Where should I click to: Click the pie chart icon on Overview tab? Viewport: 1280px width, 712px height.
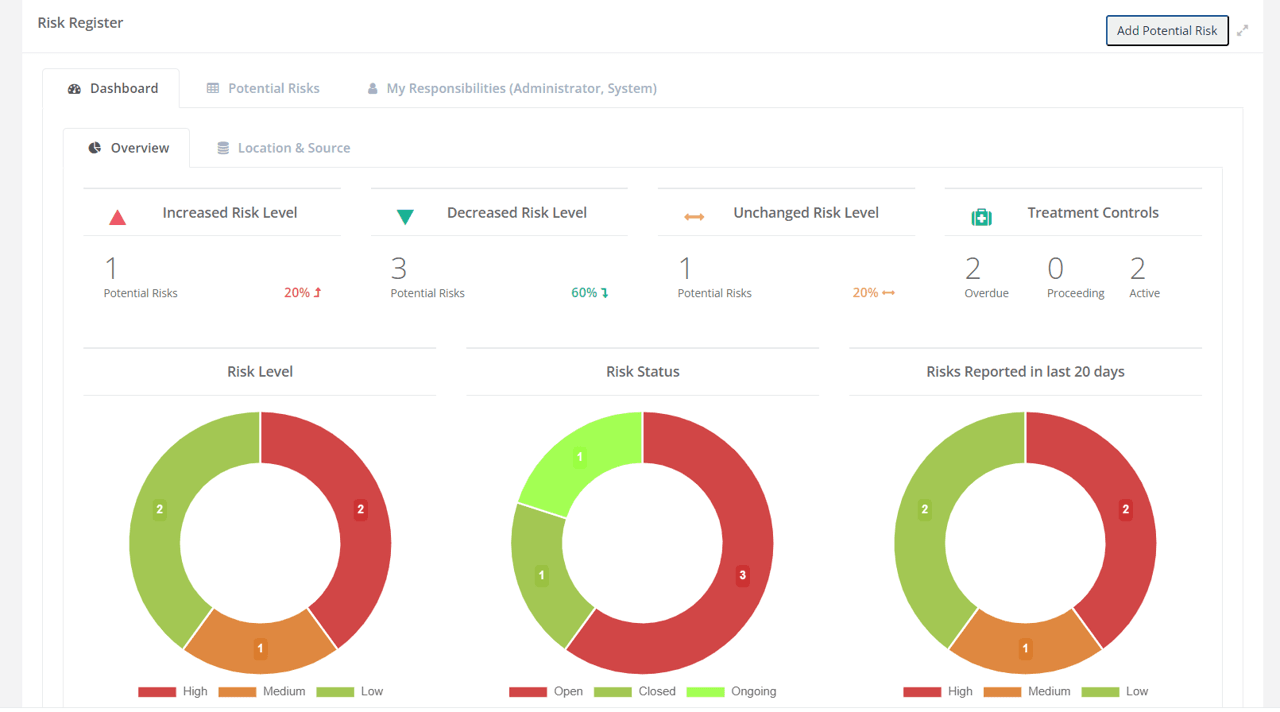(94, 147)
